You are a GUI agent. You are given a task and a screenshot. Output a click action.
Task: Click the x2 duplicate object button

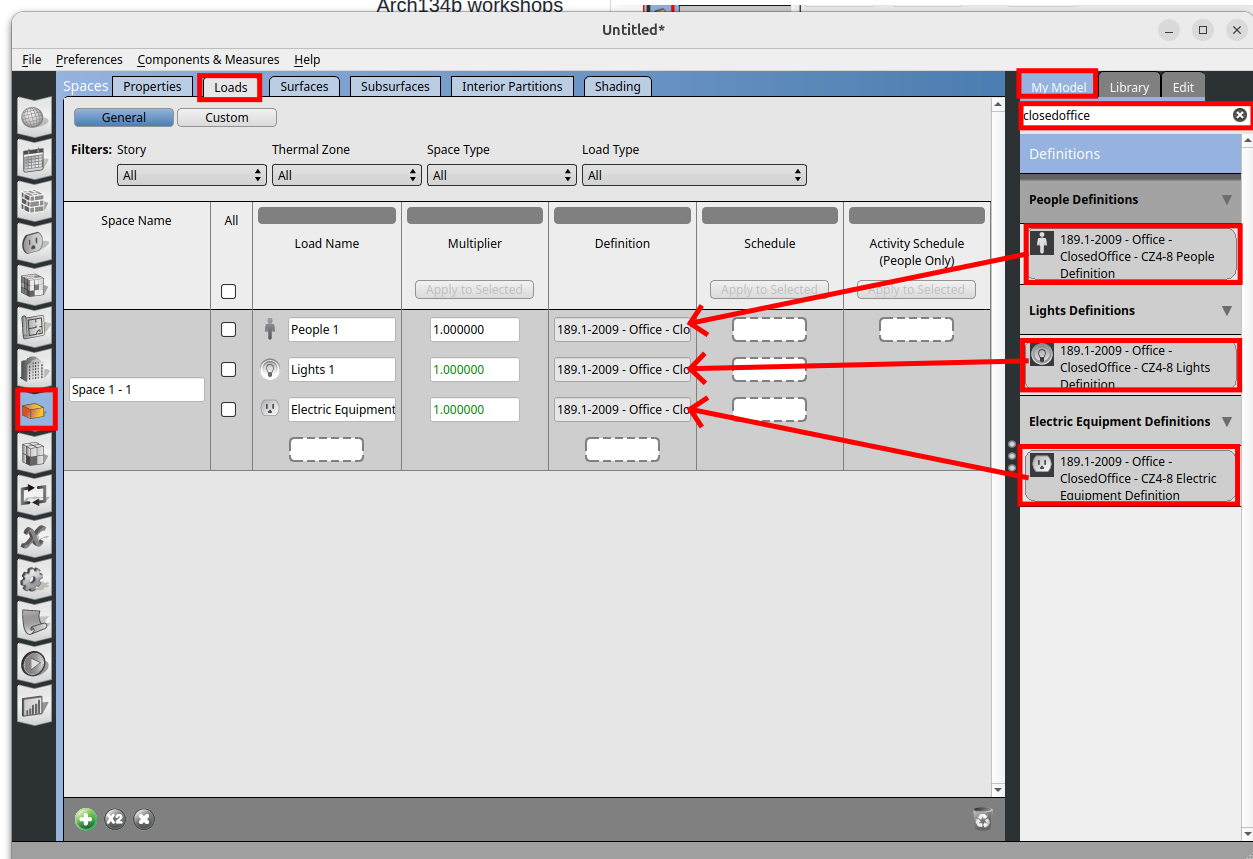point(115,819)
